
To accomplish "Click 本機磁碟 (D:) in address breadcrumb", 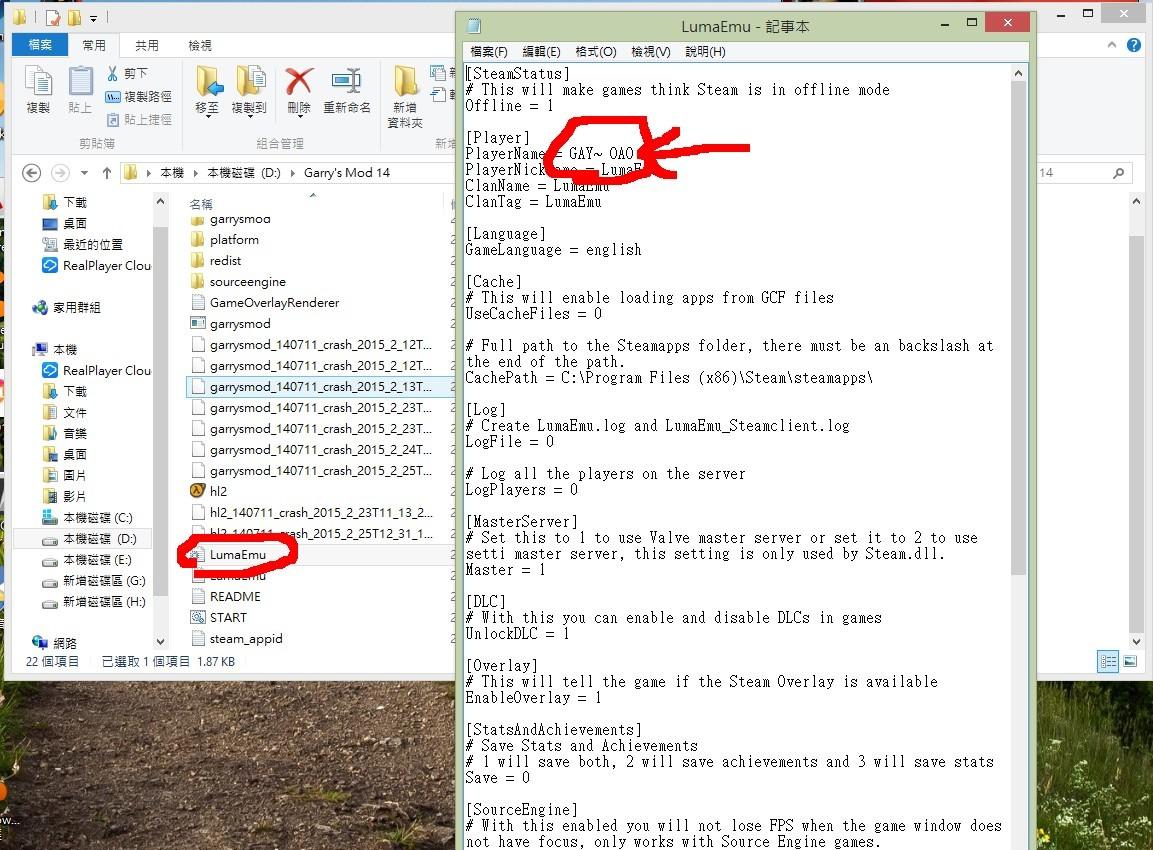I will [244, 173].
